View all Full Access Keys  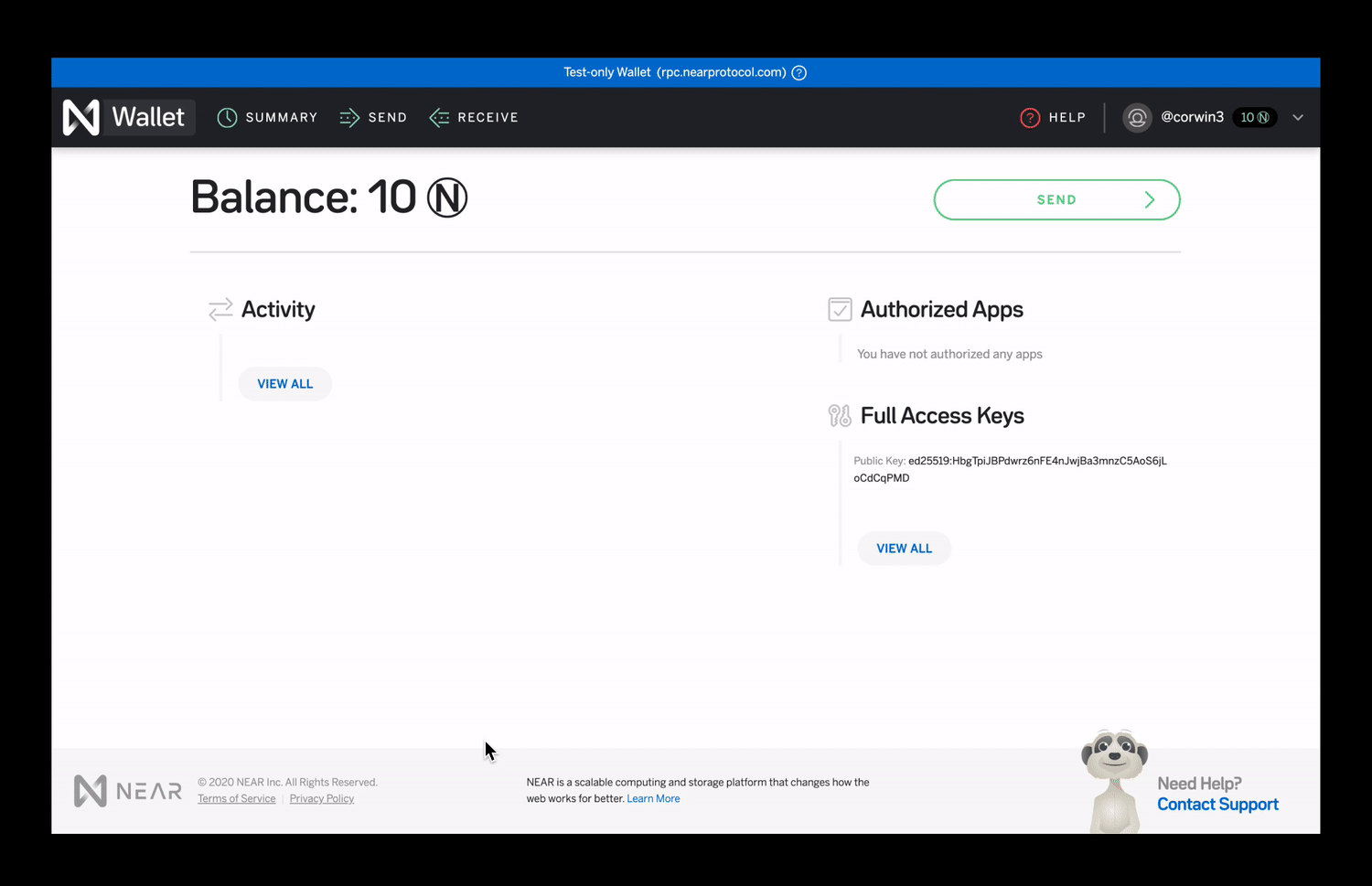click(904, 549)
